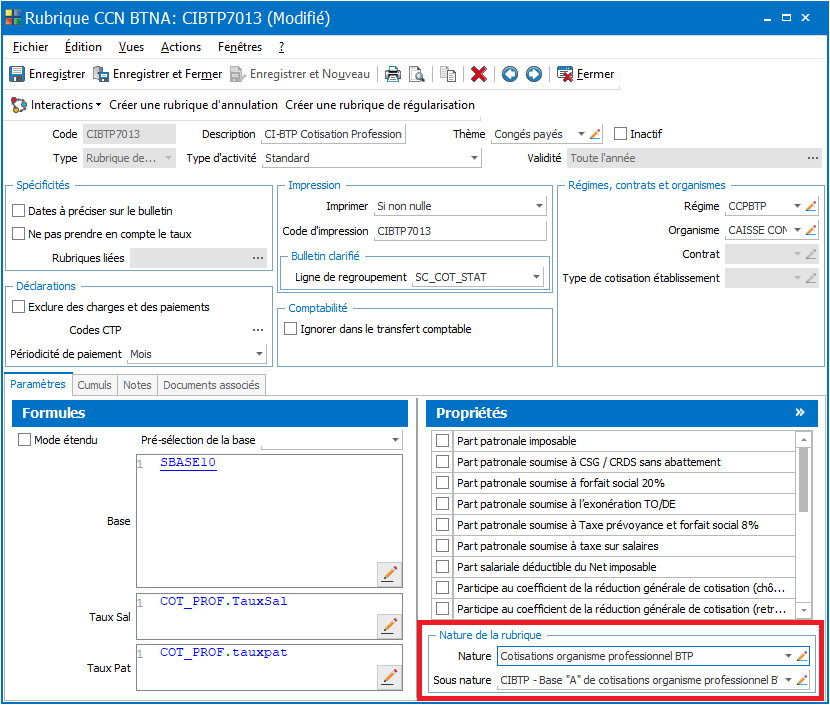Viewport: 830px width, 705px height.
Task: Edit Organisme with pencil icon
Action: (811, 230)
